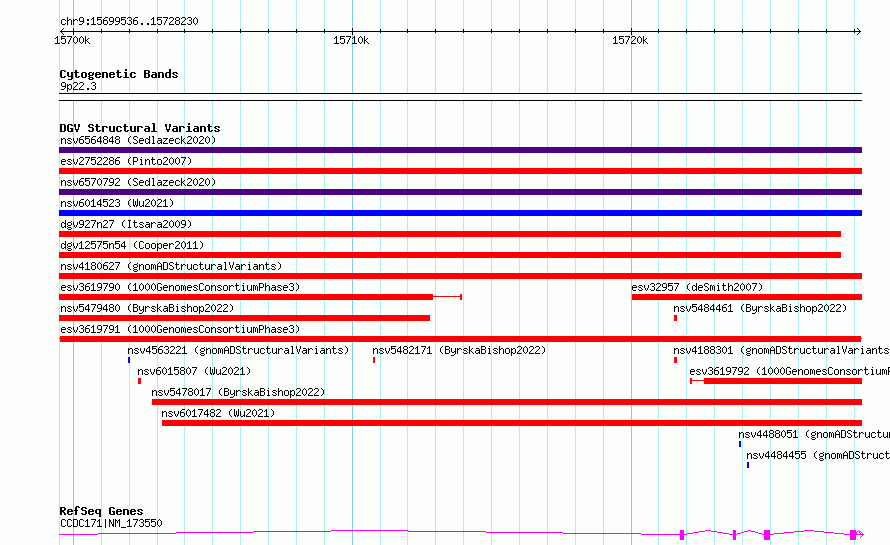Open nsv5482171 (ByrskaBishop2022) variant label

(459, 350)
